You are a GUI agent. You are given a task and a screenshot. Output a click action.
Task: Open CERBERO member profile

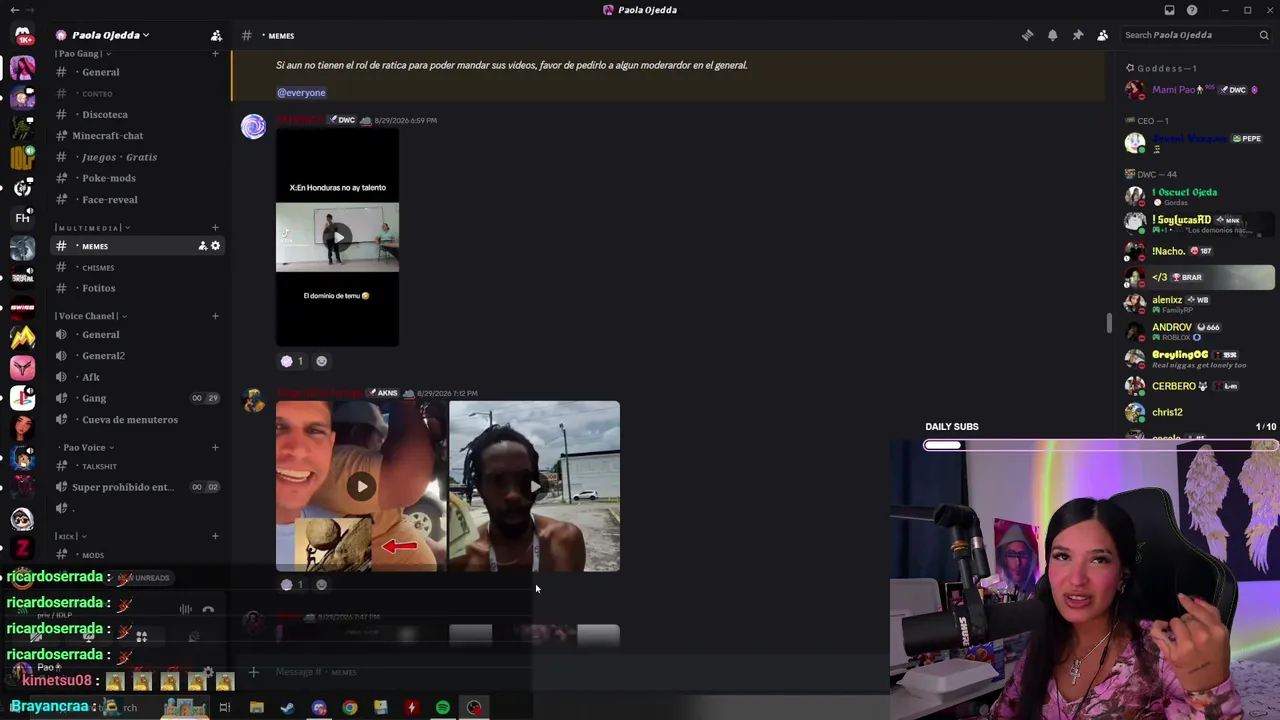click(x=1198, y=386)
